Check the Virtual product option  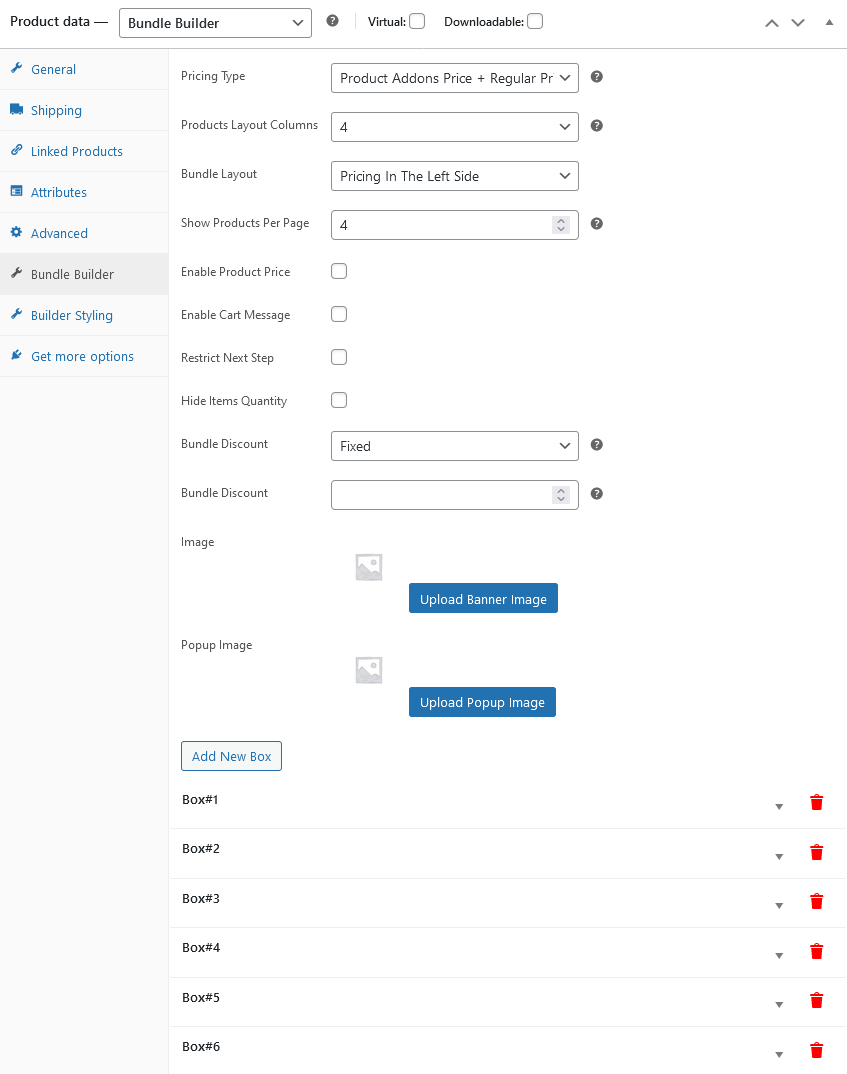click(x=417, y=21)
